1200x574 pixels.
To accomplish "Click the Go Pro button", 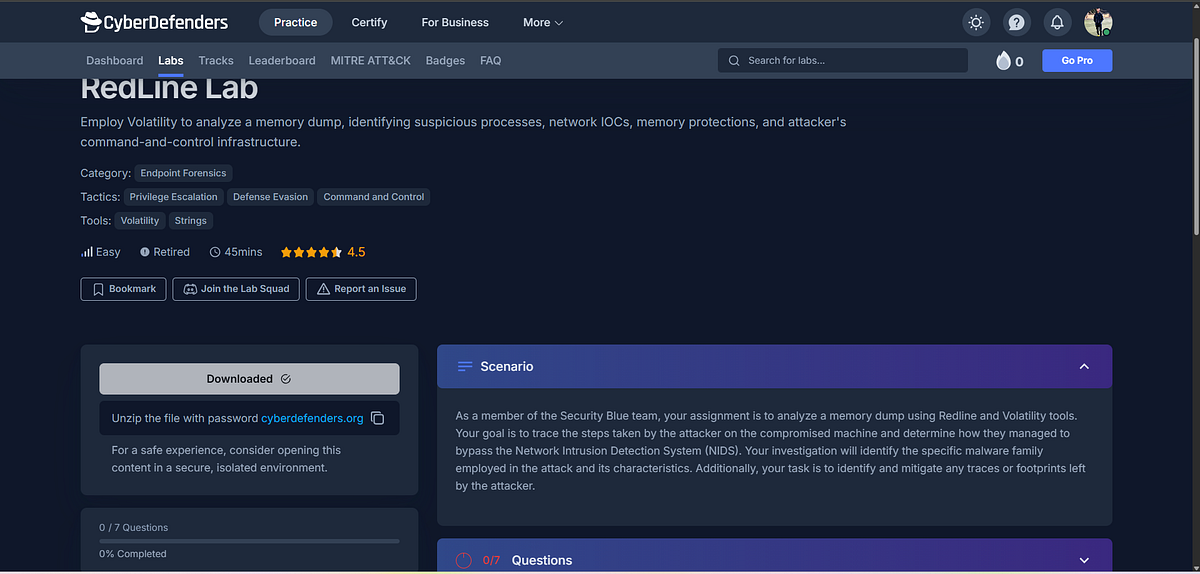I will pos(1077,61).
